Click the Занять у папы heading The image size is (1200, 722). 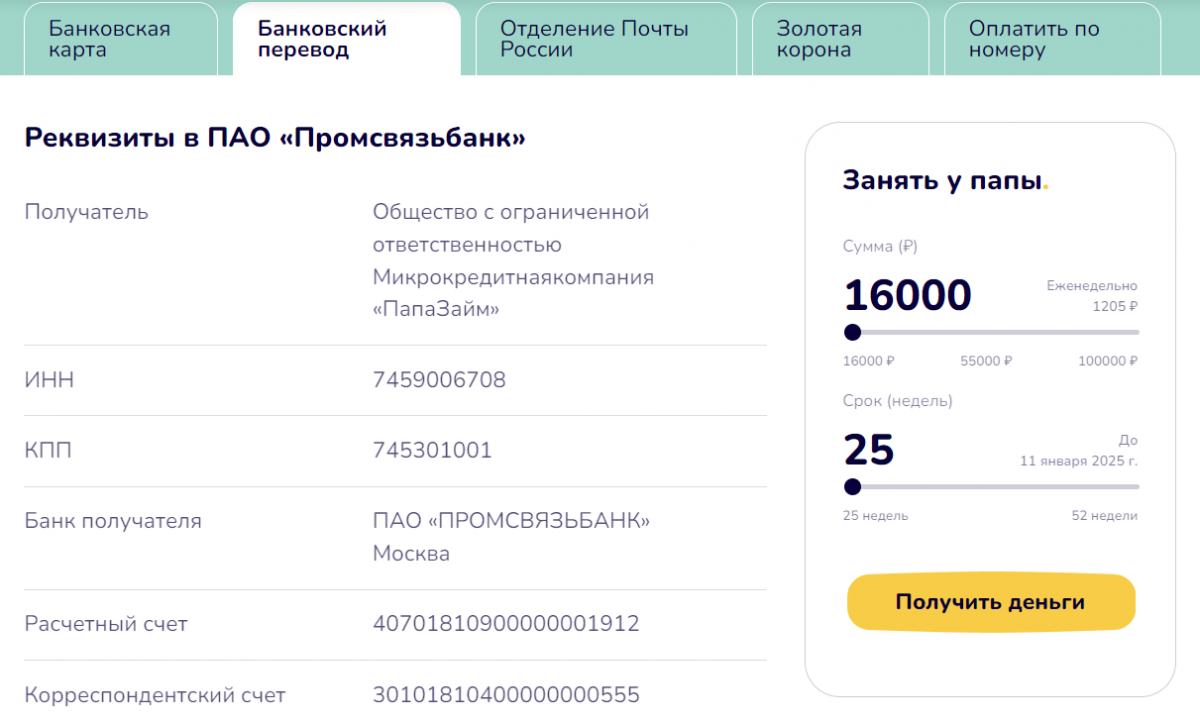[x=945, y=181]
